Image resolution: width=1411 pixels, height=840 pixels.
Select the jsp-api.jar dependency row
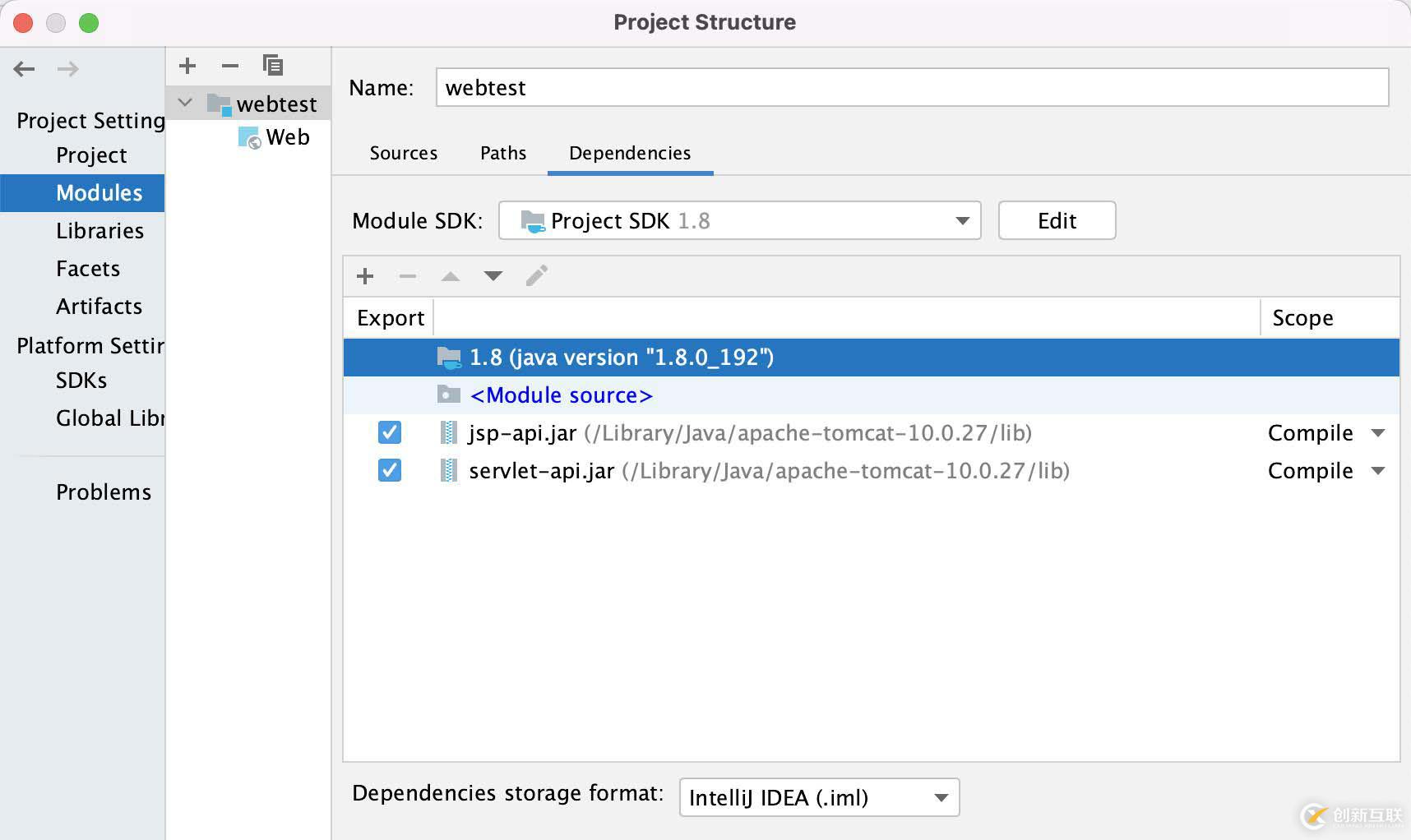click(872, 433)
